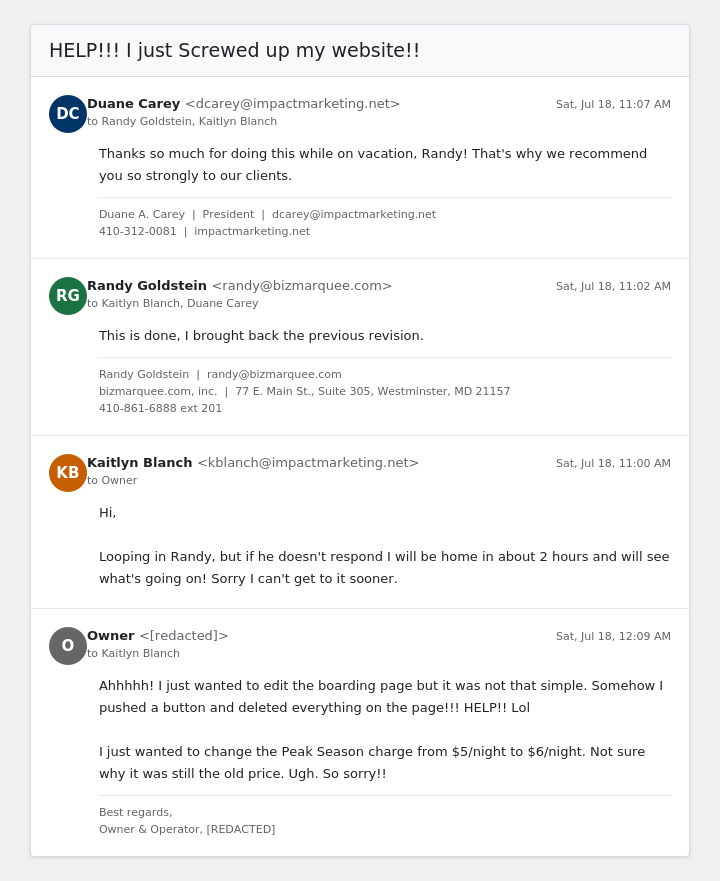720x881 pixels.
Task: Expand the 'to Owner' recipient line
Action: point(112,480)
